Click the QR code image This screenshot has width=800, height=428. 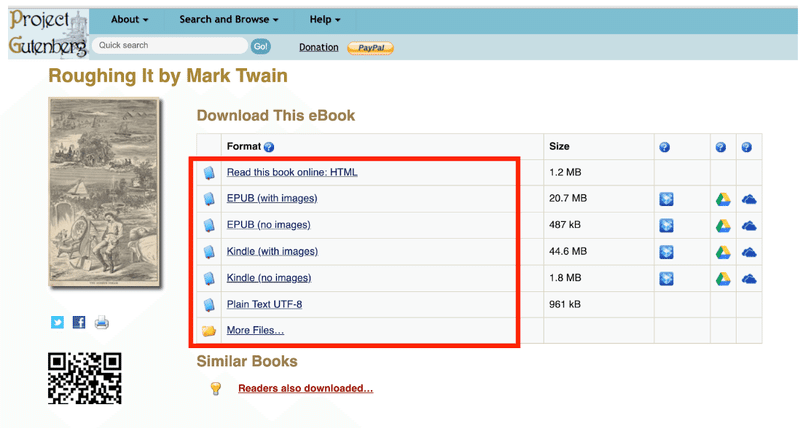pyautogui.click(x=85, y=379)
